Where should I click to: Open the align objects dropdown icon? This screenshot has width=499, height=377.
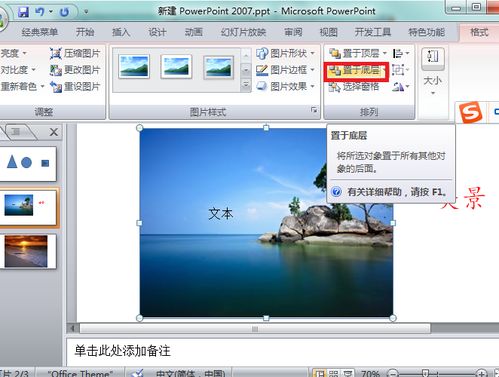click(401, 53)
